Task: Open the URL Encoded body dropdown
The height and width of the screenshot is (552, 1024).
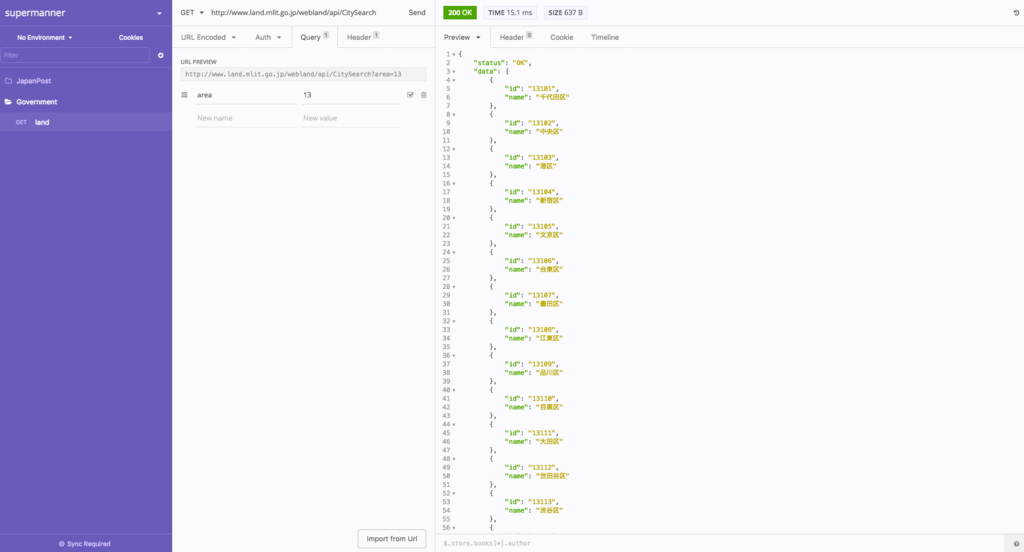Action: pos(208,37)
